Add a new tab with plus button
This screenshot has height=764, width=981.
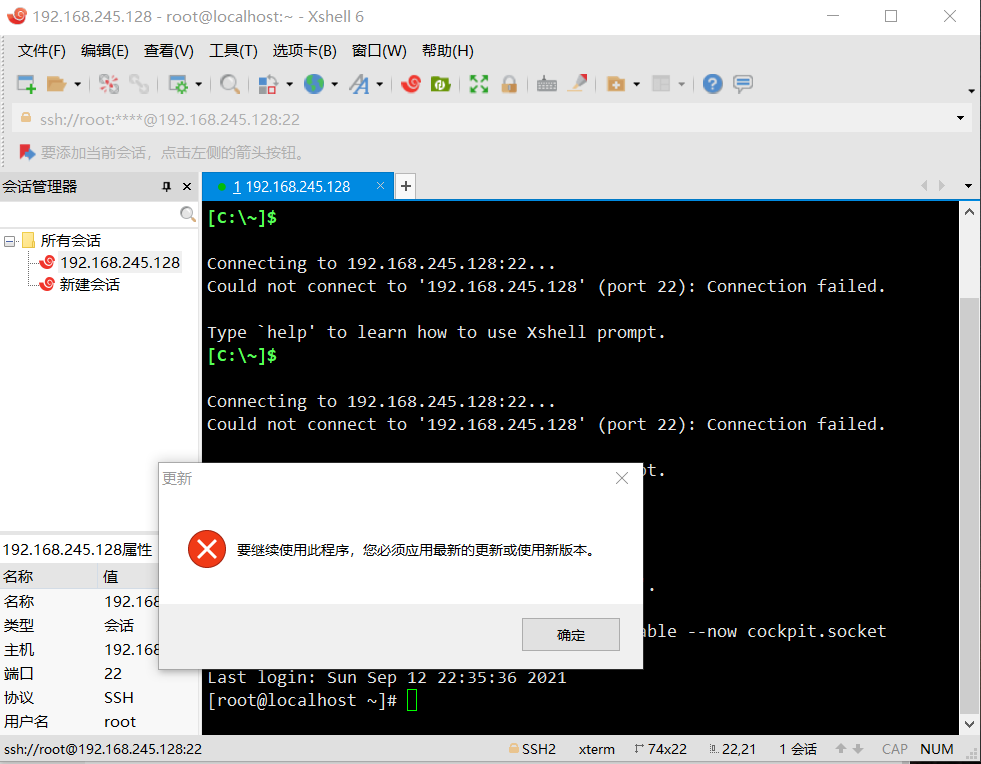point(405,186)
